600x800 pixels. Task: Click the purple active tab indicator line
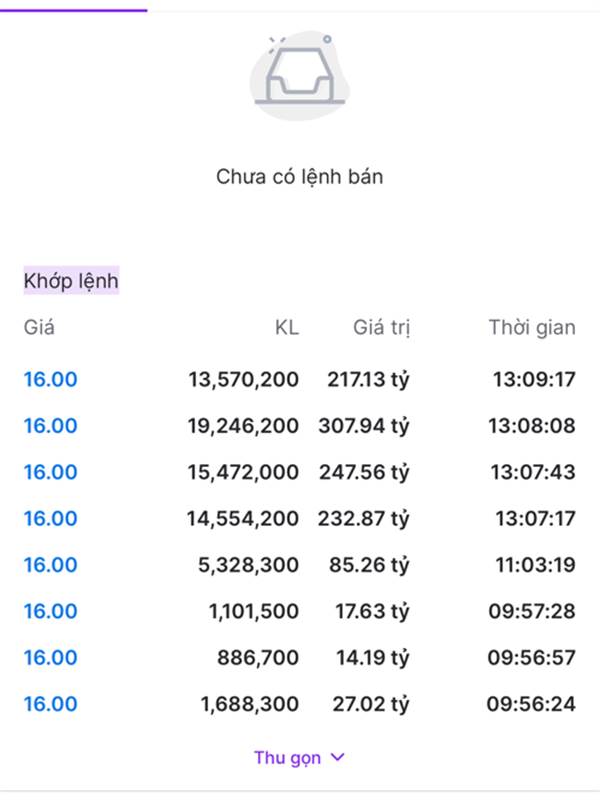73,10
